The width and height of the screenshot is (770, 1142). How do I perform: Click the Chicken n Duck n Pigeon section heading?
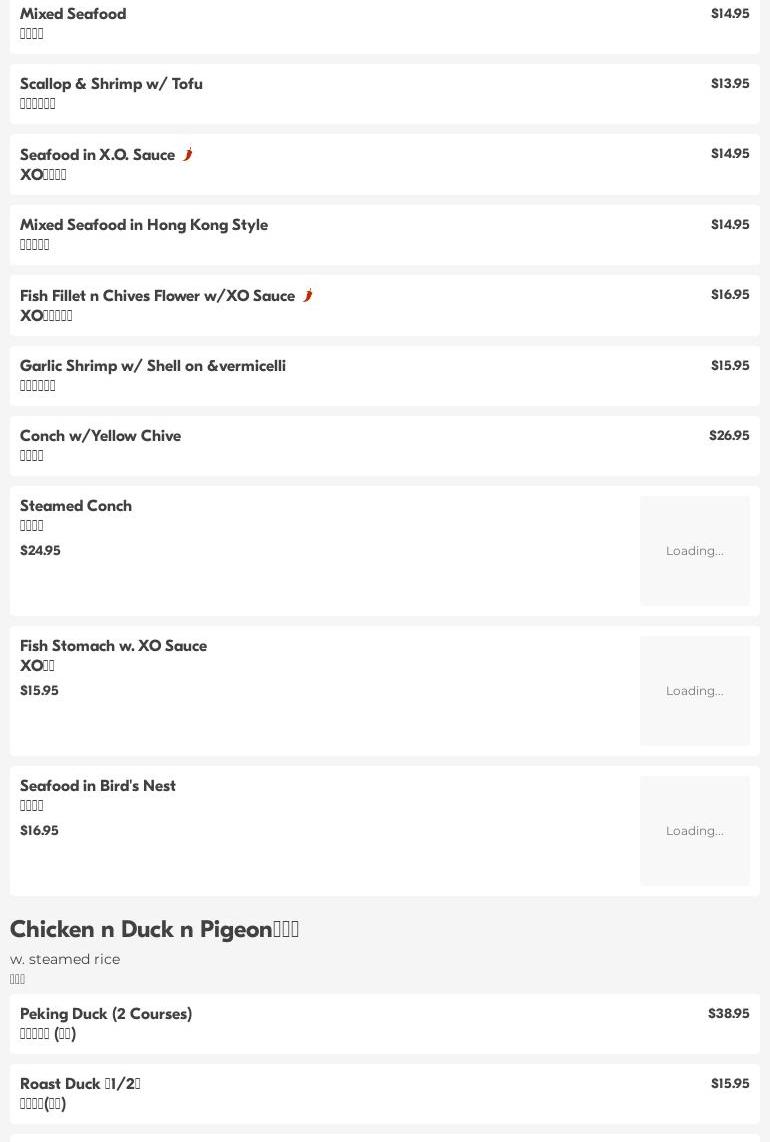(x=154, y=929)
